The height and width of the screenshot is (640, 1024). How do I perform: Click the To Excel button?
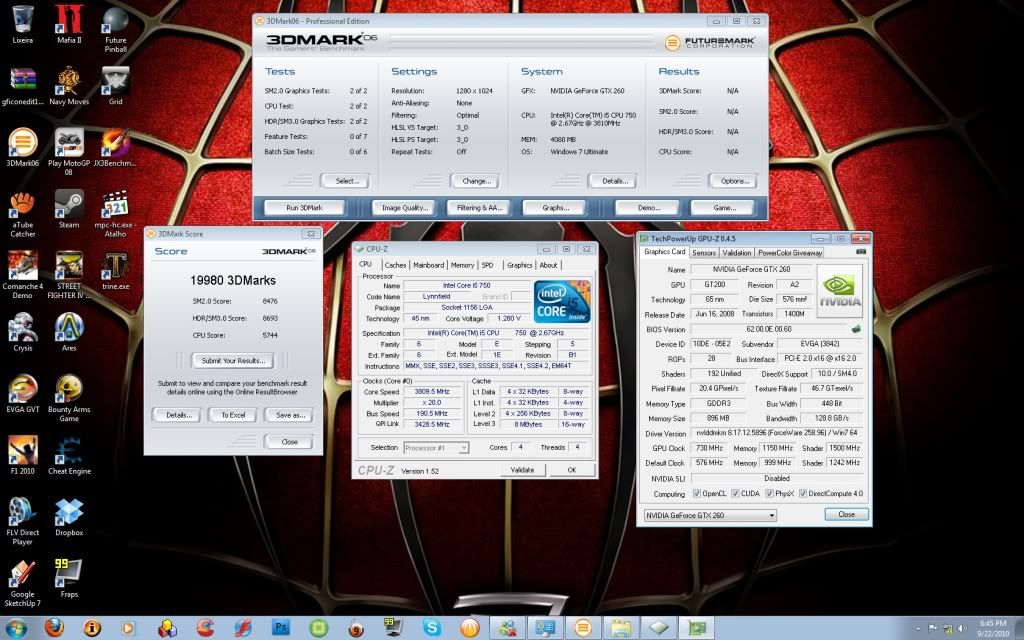click(x=233, y=415)
